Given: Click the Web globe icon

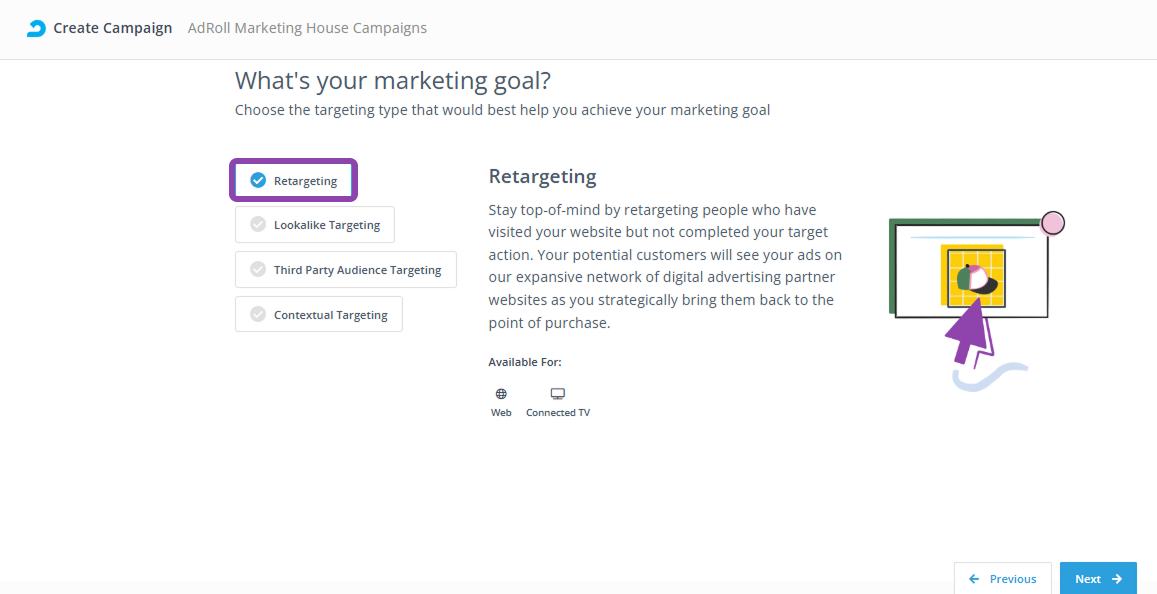Looking at the screenshot, I should point(501,394).
